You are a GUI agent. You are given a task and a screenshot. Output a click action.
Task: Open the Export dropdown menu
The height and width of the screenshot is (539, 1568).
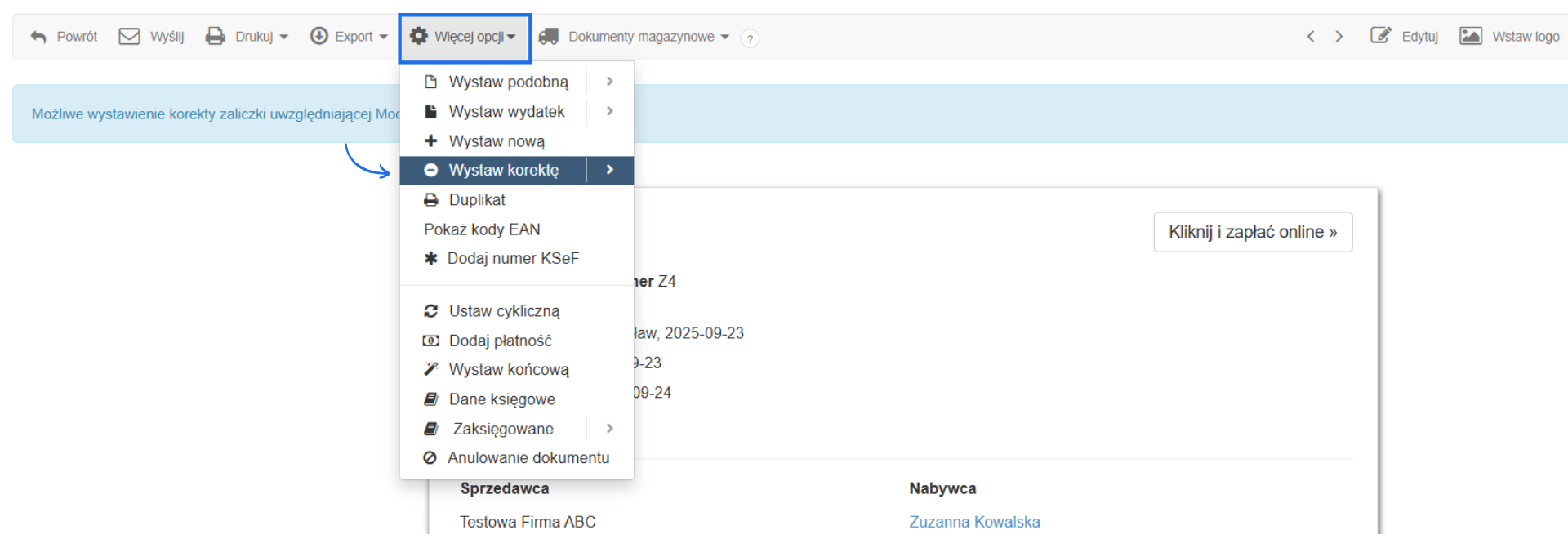coord(349,37)
